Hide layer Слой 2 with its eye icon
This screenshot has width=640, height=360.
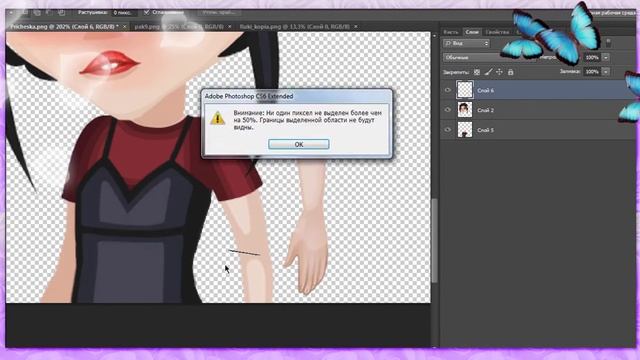point(448,110)
